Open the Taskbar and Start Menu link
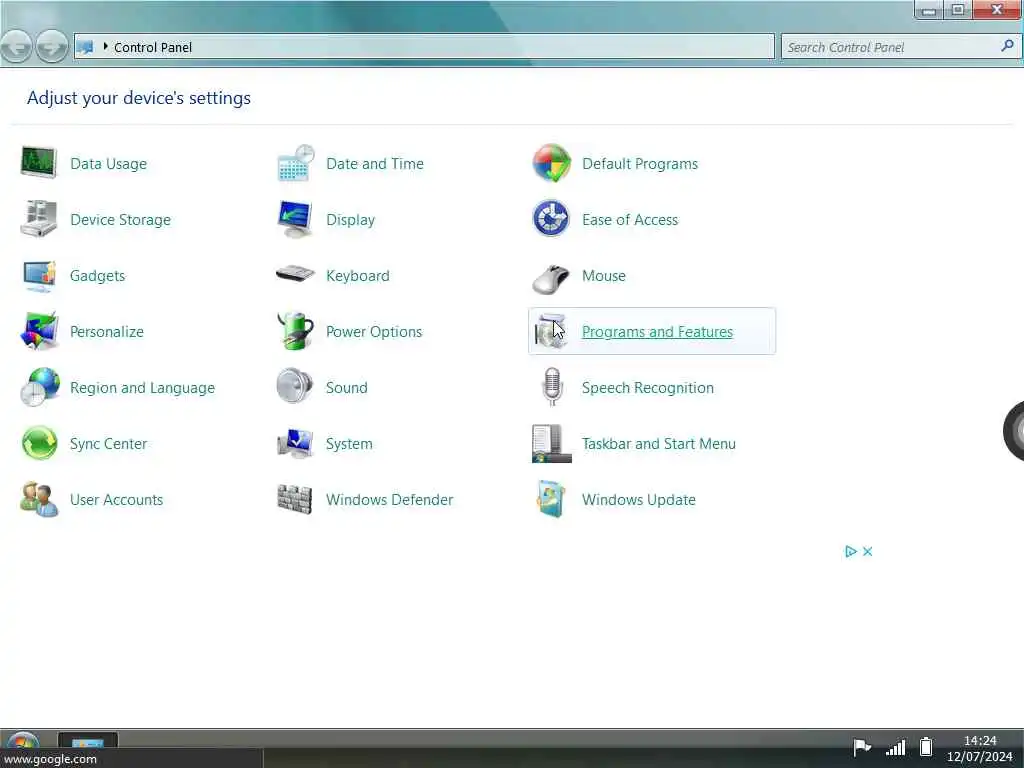This screenshot has height=768, width=1024. (x=659, y=444)
